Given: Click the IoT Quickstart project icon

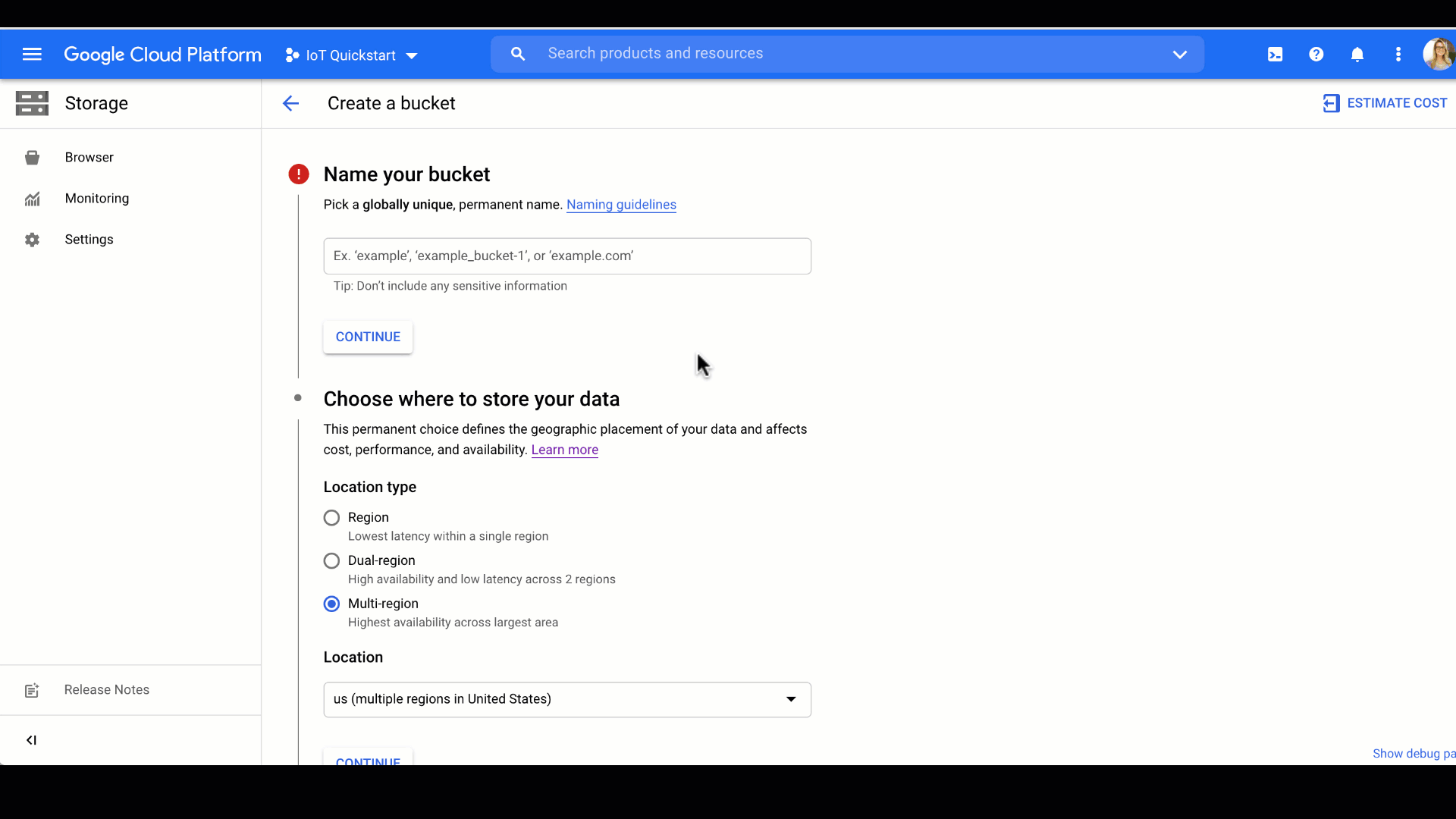Looking at the screenshot, I should [292, 55].
